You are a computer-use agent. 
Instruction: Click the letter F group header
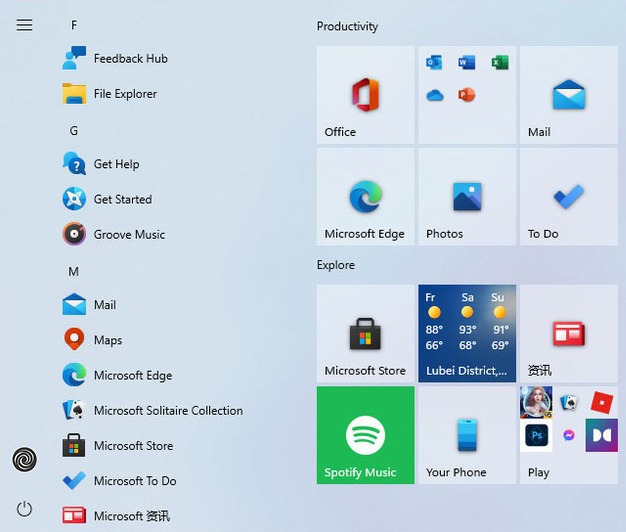click(x=74, y=25)
